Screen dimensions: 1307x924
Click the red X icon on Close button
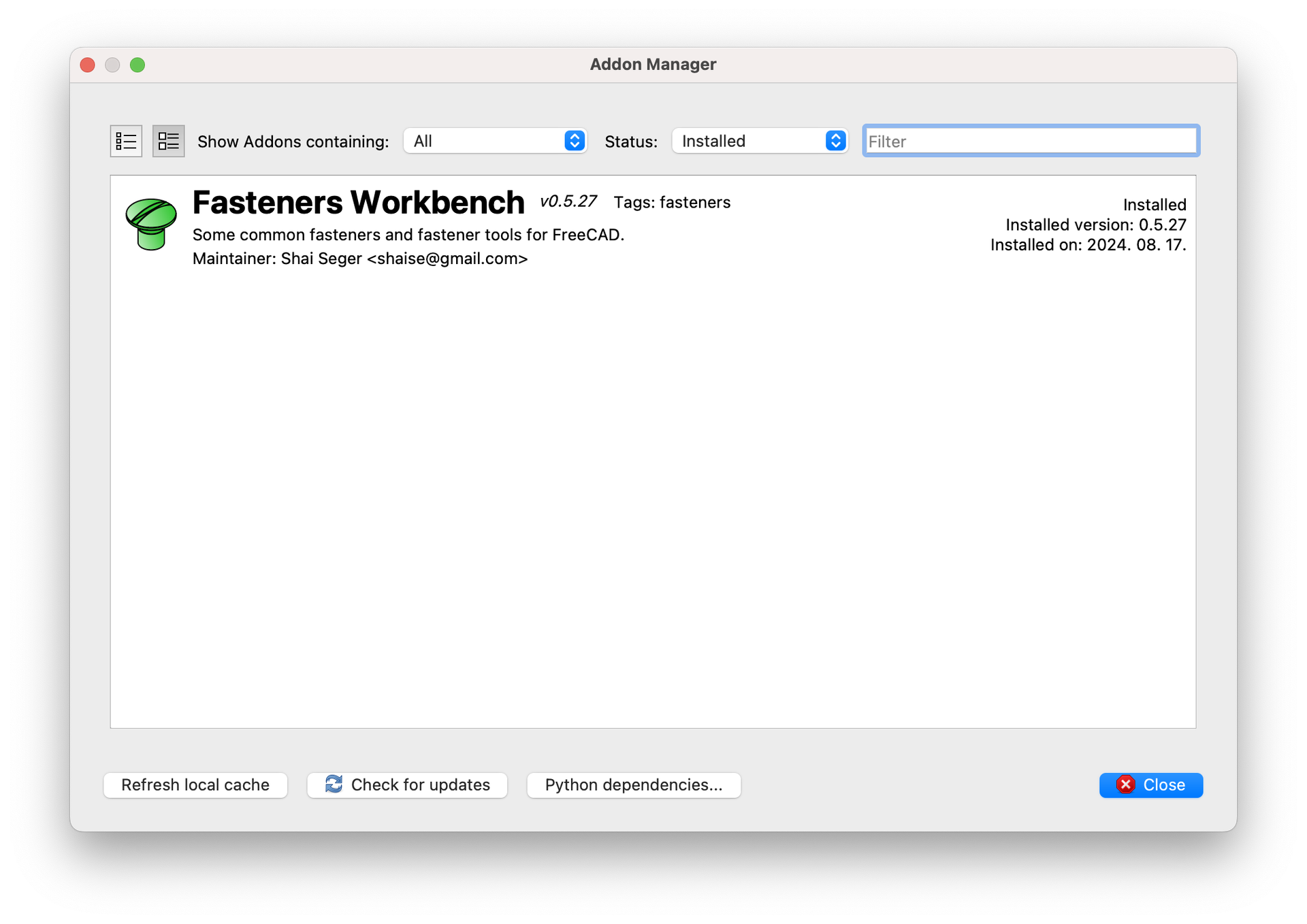point(1125,785)
